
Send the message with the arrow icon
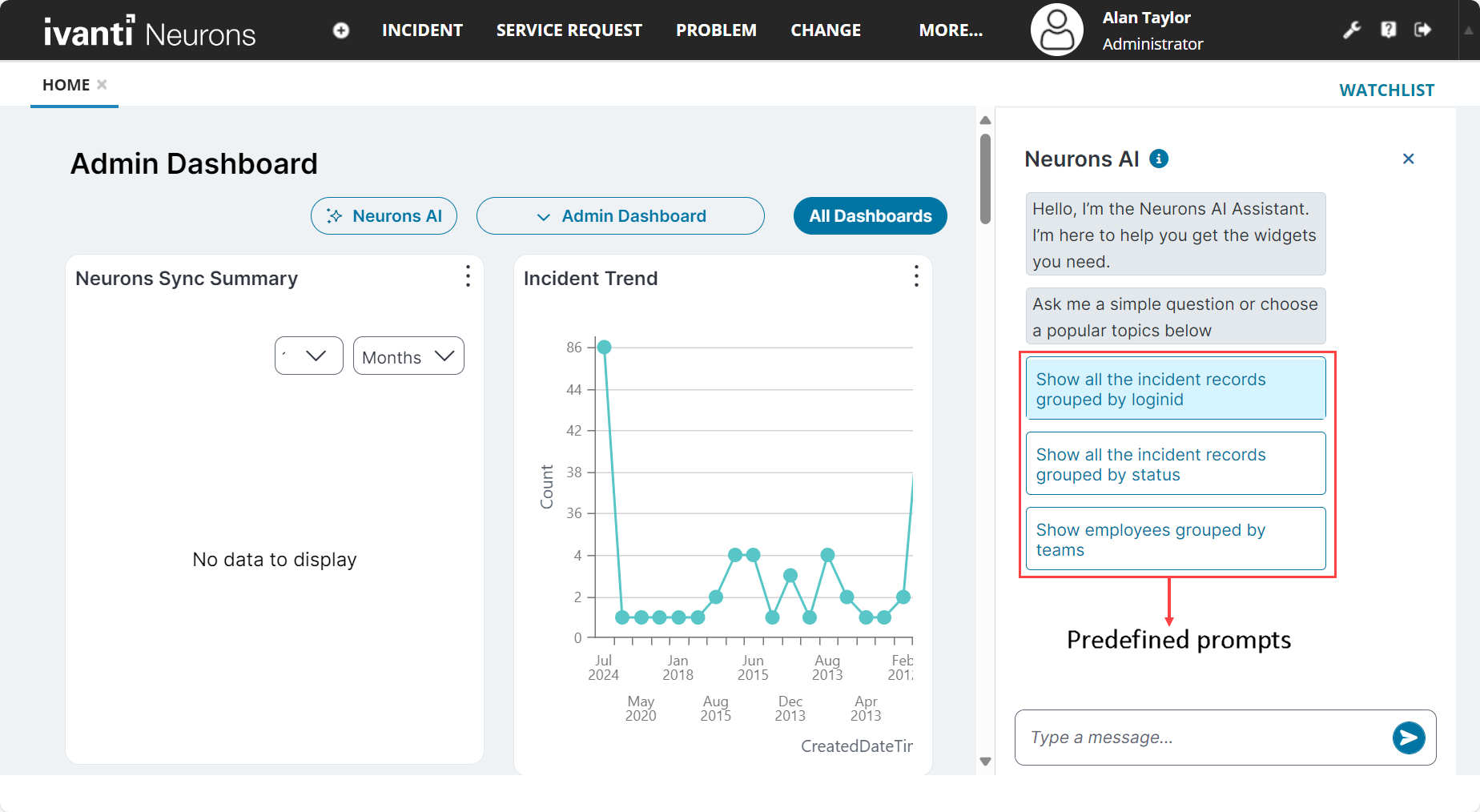[x=1408, y=738]
